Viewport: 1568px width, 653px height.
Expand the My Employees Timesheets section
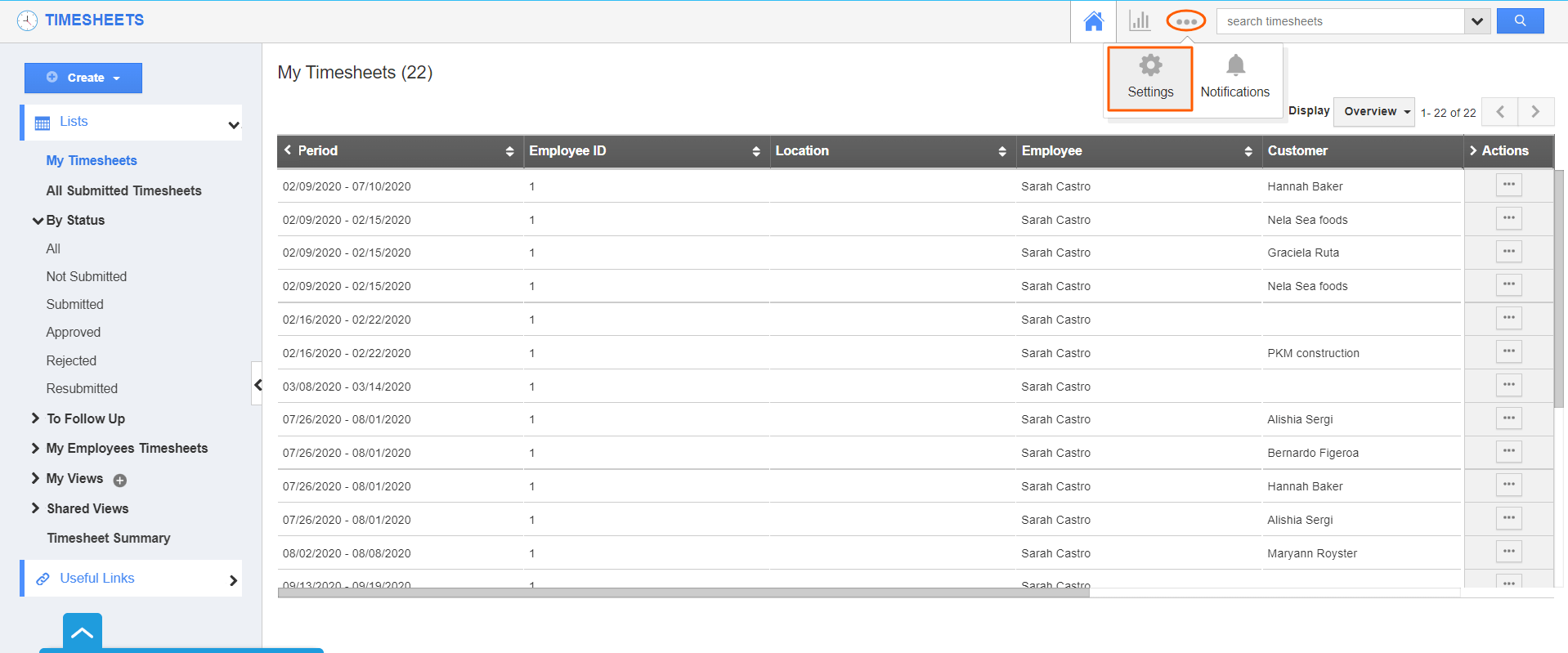[x=127, y=448]
